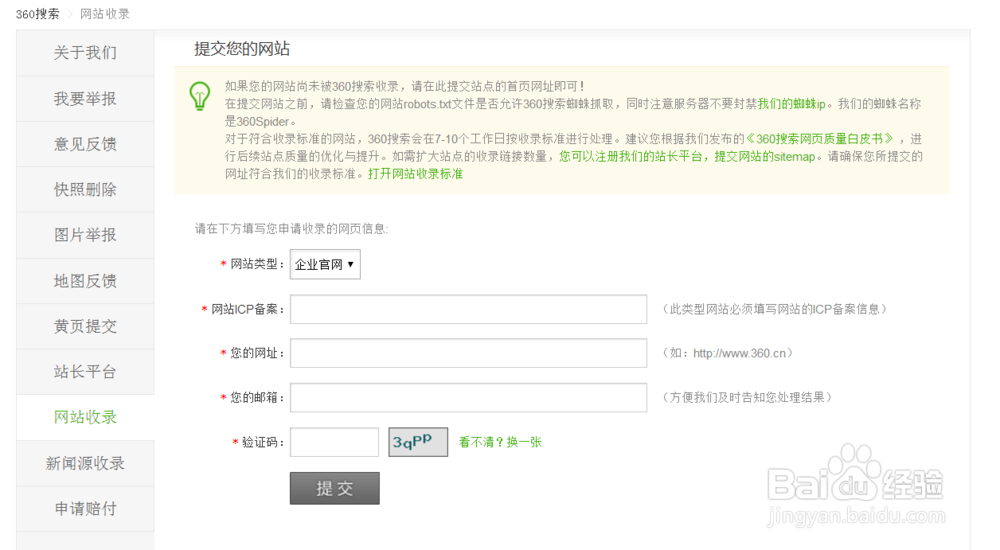Expand the 网站类型 dropdown showing 企业官网
This screenshot has height=550, width=1000.
[325, 264]
